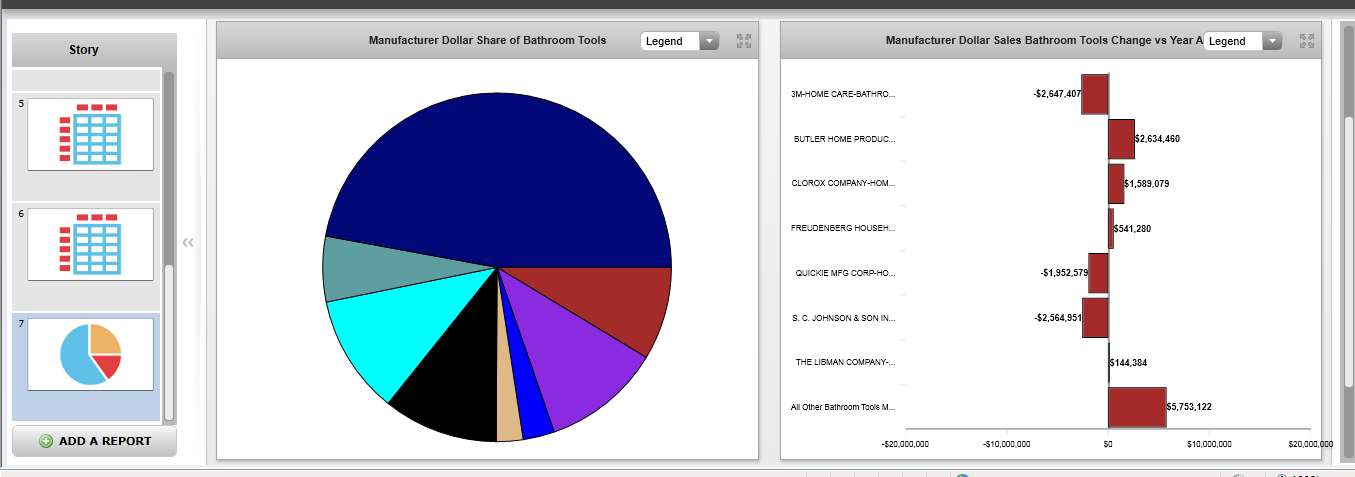This screenshot has width=1355, height=477.
Task: Collapse the Story panel with double chevron
Action: click(187, 242)
